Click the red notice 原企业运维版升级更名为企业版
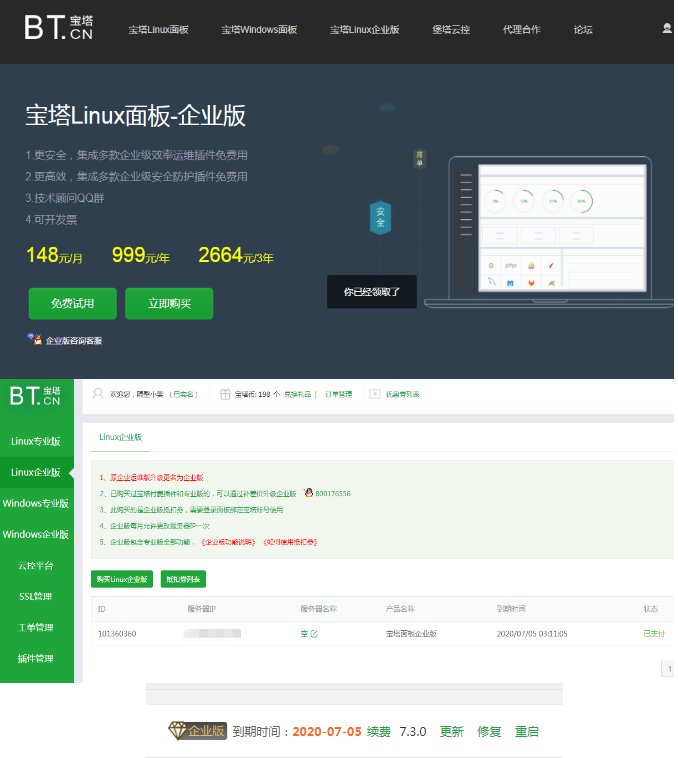 [x=156, y=477]
